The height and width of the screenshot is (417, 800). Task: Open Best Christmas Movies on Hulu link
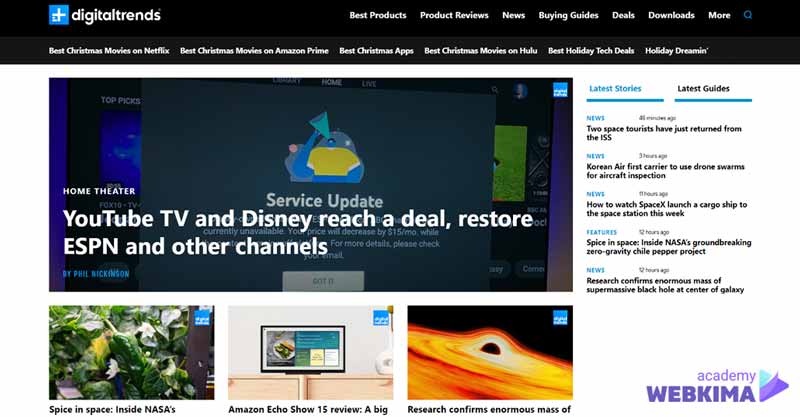[481, 51]
